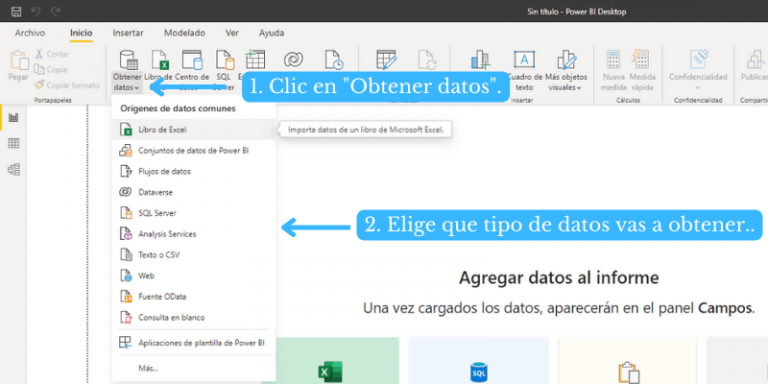Choose Dataverse from the dropdown list

tap(194, 192)
